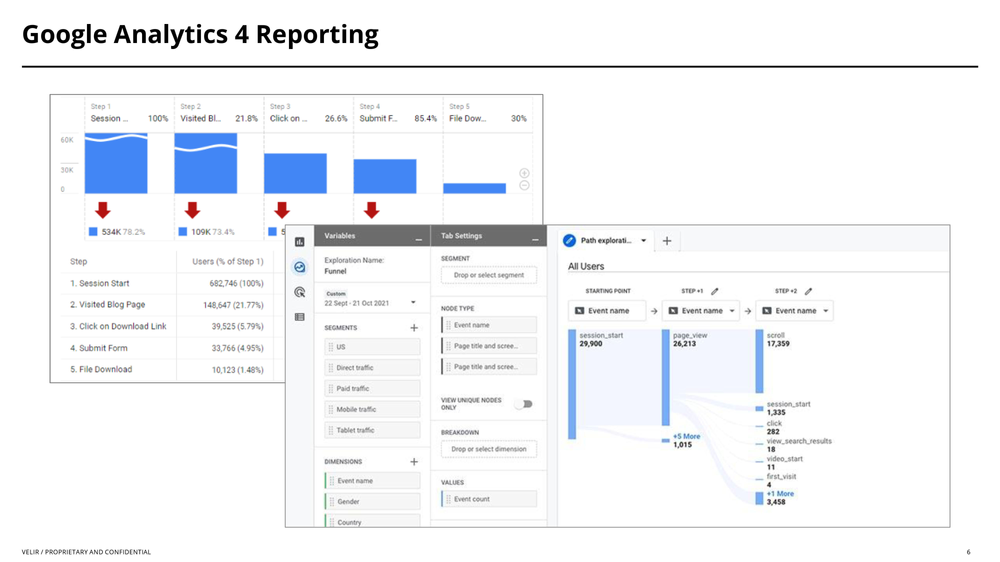Image resolution: width=1000 pixels, height=562 pixels.
Task: Click the 109K abandonment legend swatch
Action: click(x=183, y=232)
